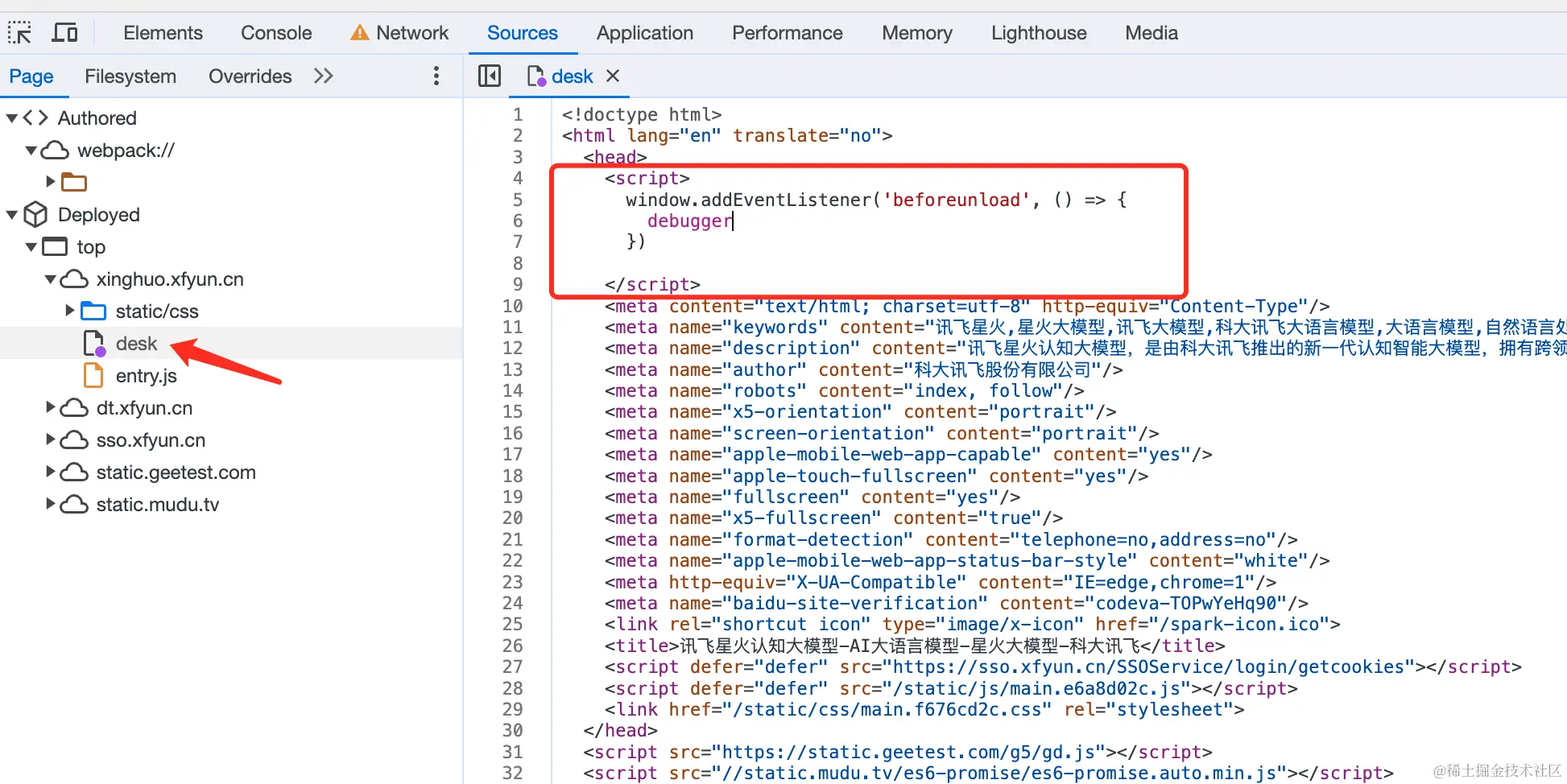Screen dimensions: 1567x784
Task: Click the sso.xfyun.cn cloud icon
Action: 74,440
